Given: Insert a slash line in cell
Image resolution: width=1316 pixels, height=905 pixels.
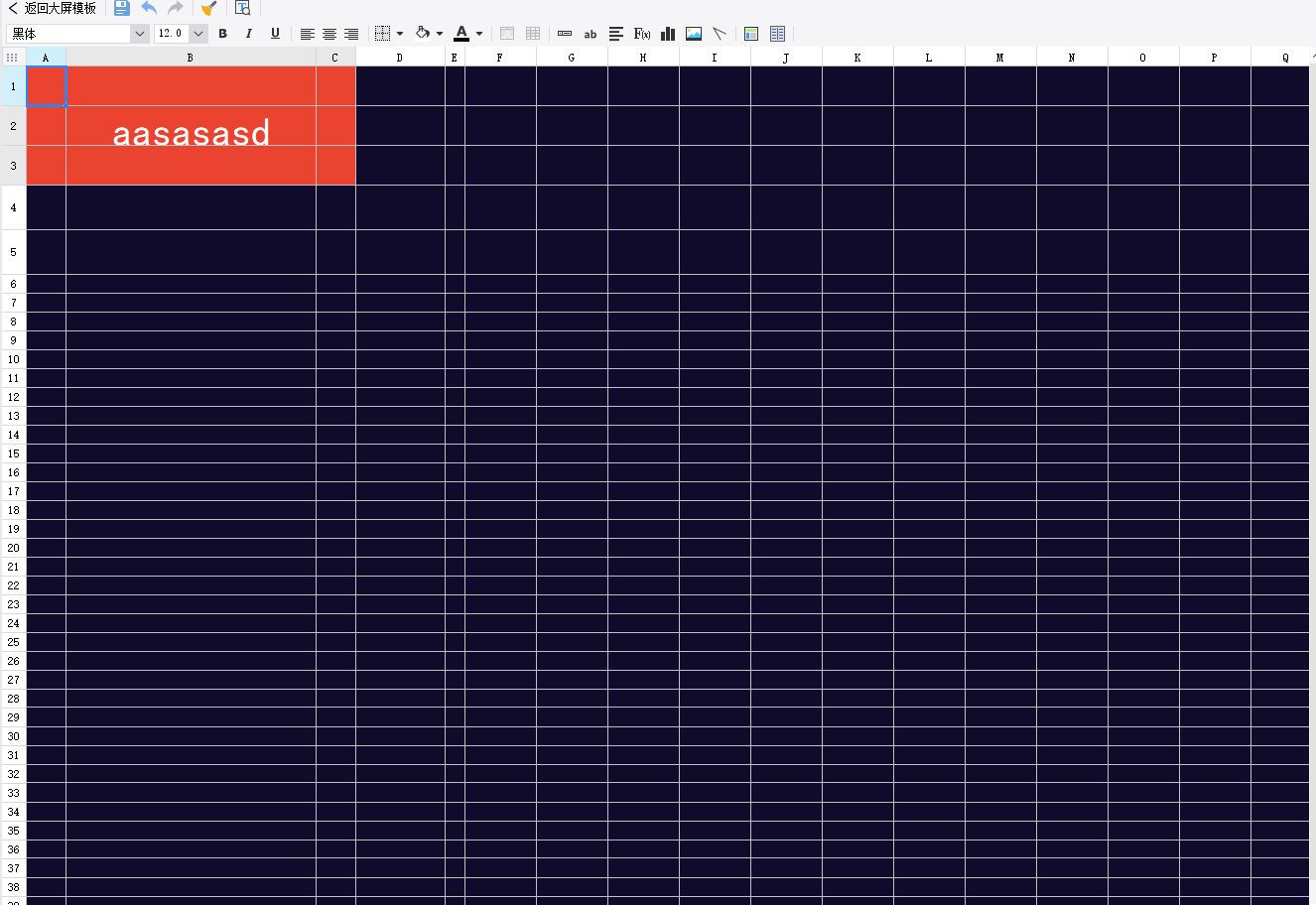Looking at the screenshot, I should tap(720, 34).
